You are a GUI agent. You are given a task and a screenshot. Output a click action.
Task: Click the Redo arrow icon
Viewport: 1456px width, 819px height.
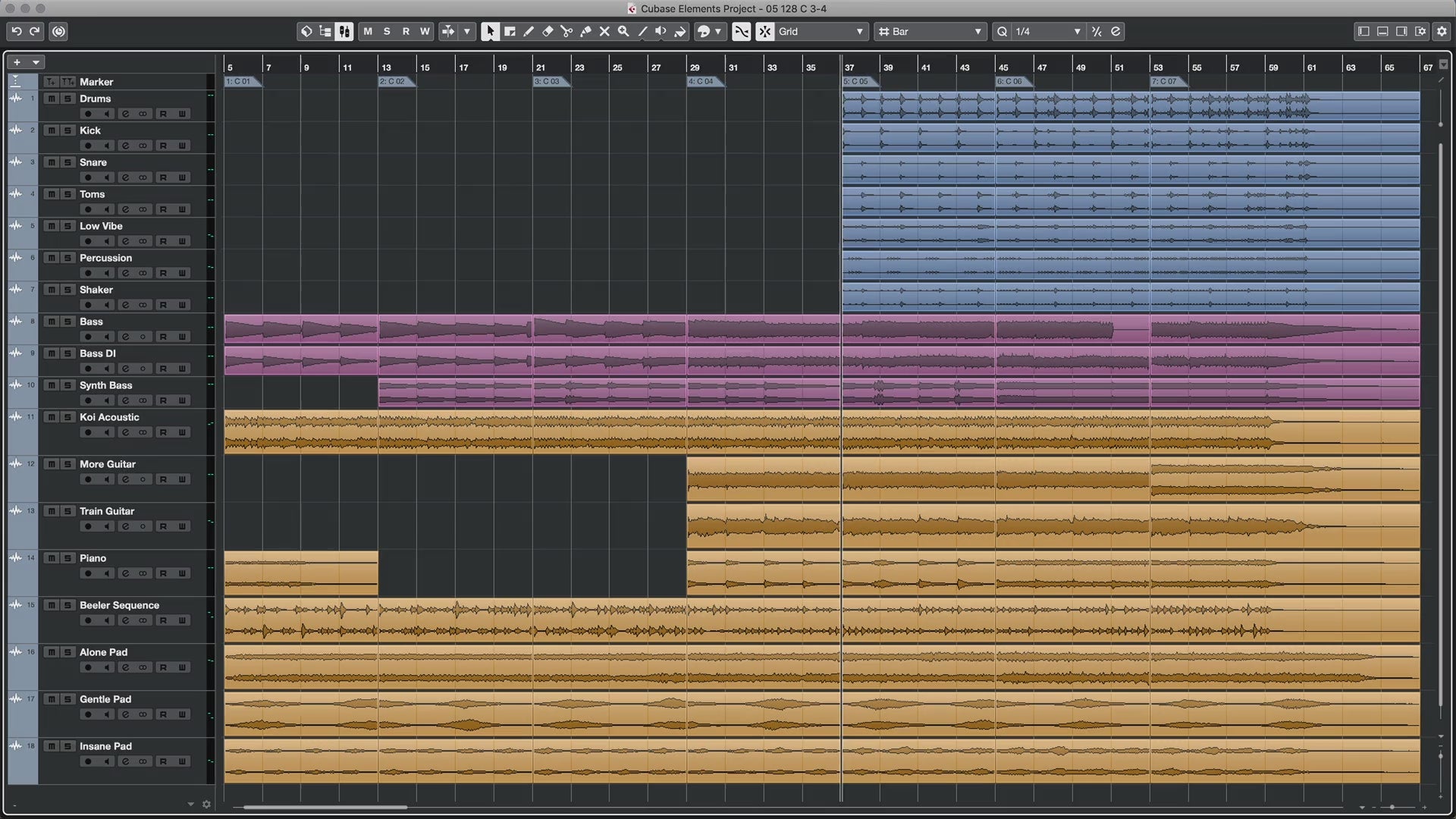pos(34,31)
